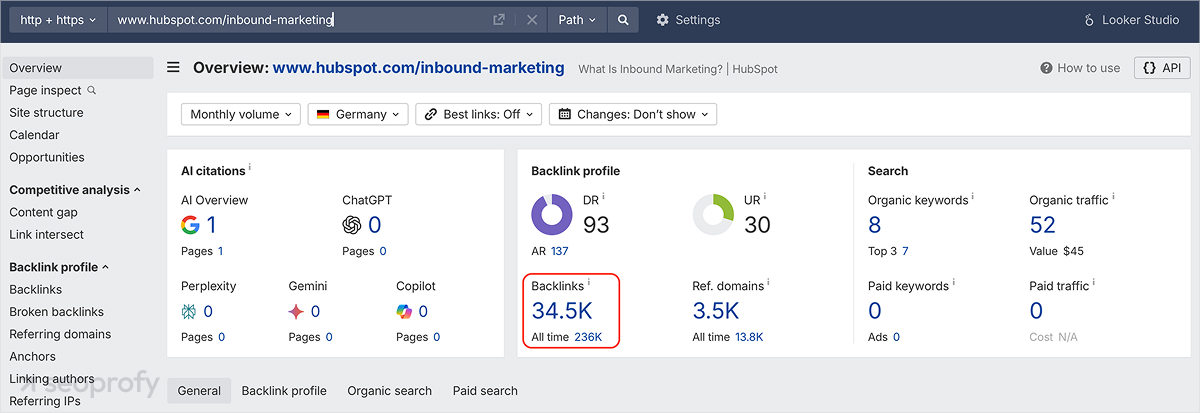Show info tooltip next to Ref. domains
The width and height of the screenshot is (1200, 413).
[x=768, y=283]
